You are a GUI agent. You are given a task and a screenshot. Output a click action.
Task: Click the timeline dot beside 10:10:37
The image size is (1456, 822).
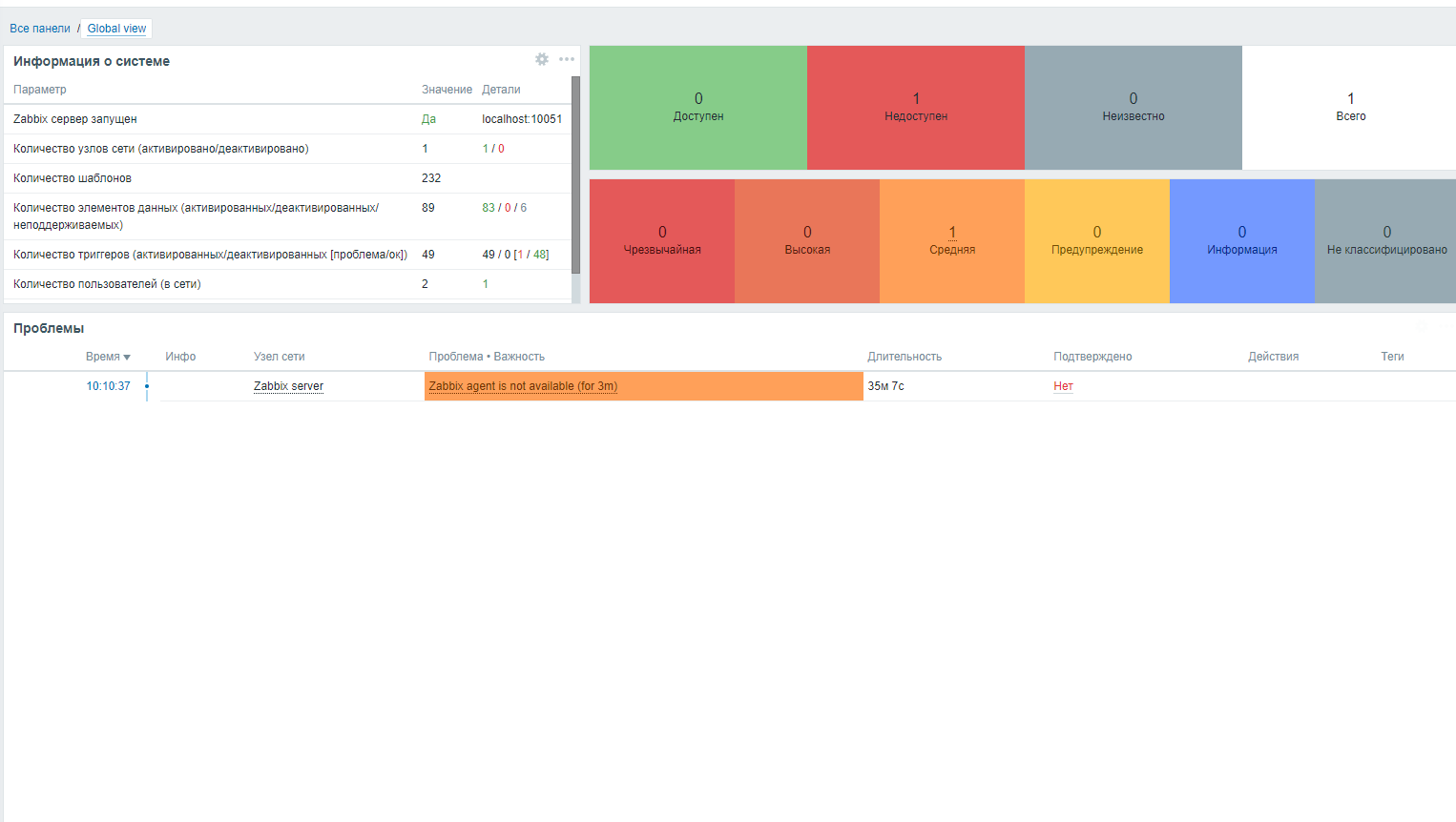click(x=147, y=386)
